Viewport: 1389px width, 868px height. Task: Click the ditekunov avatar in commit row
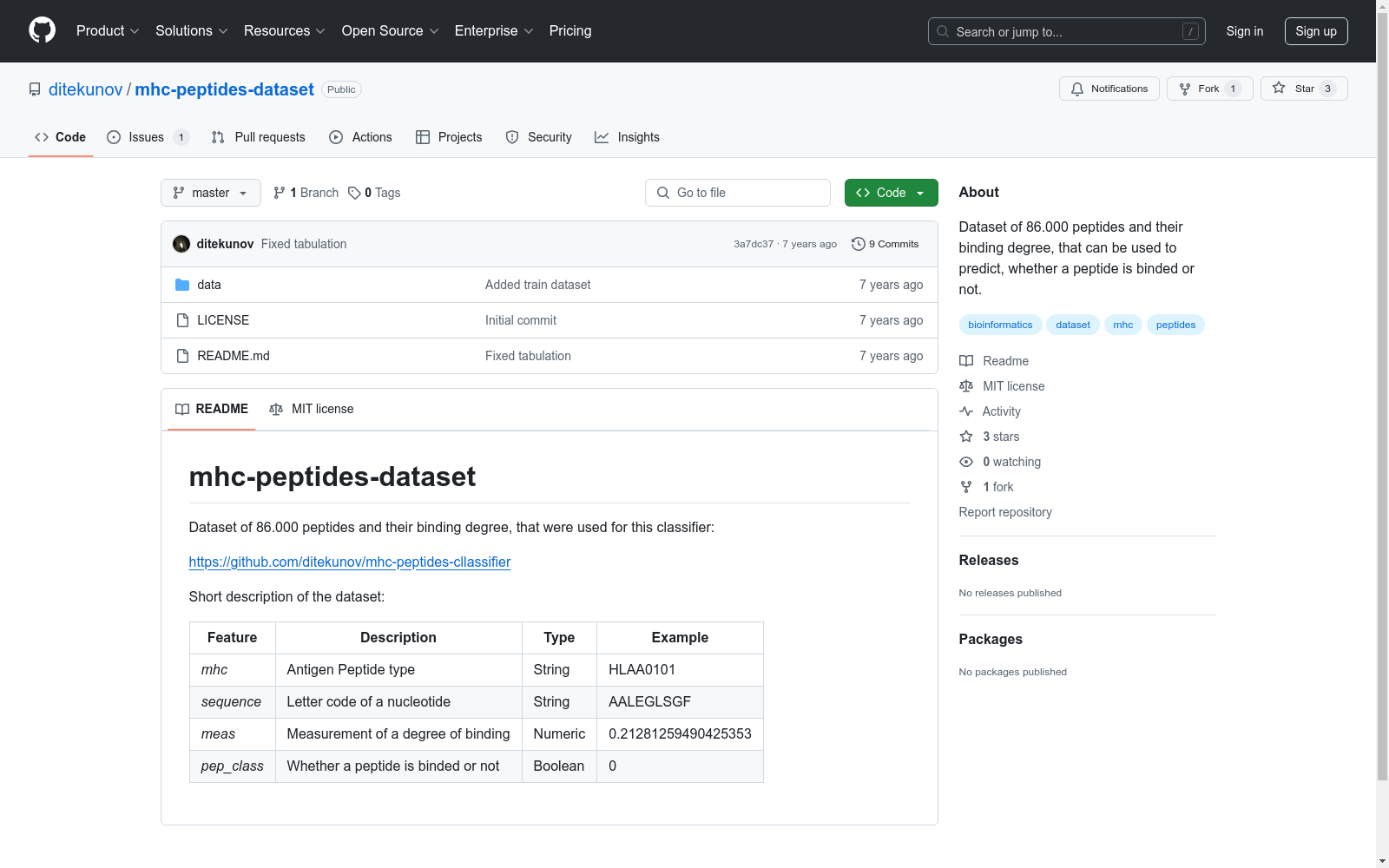tap(181, 244)
